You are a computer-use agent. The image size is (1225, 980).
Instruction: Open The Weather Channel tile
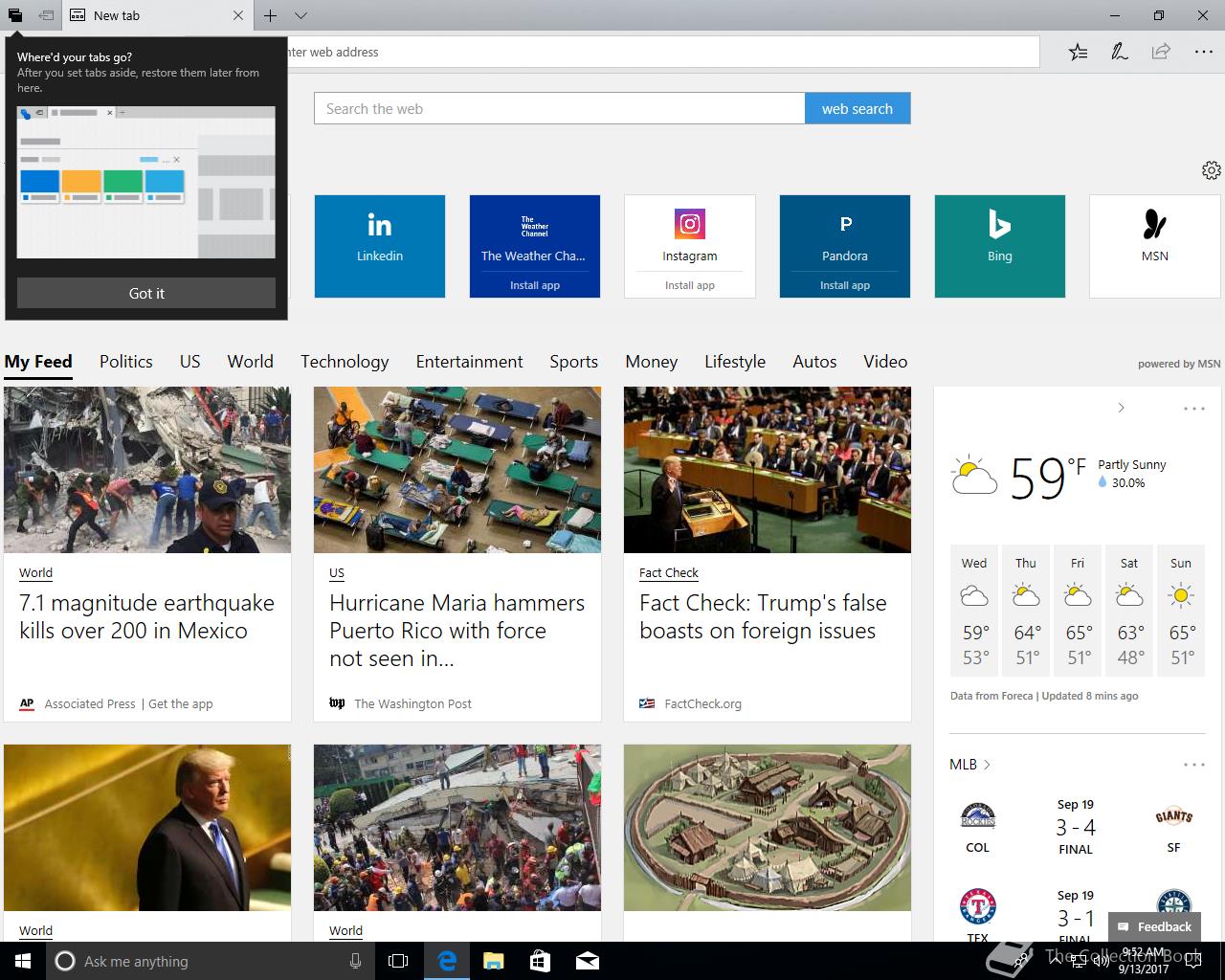pos(535,234)
